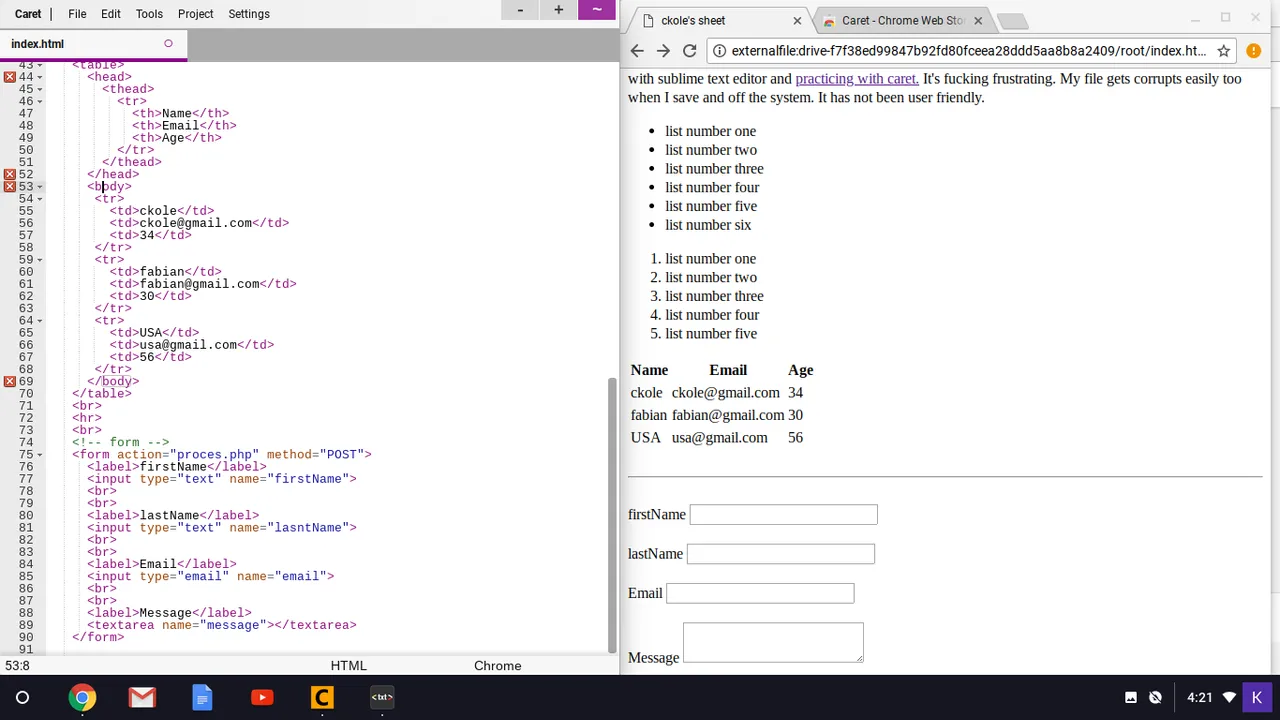The height and width of the screenshot is (720, 1280).
Task: Click the lastName text input
Action: (x=781, y=554)
